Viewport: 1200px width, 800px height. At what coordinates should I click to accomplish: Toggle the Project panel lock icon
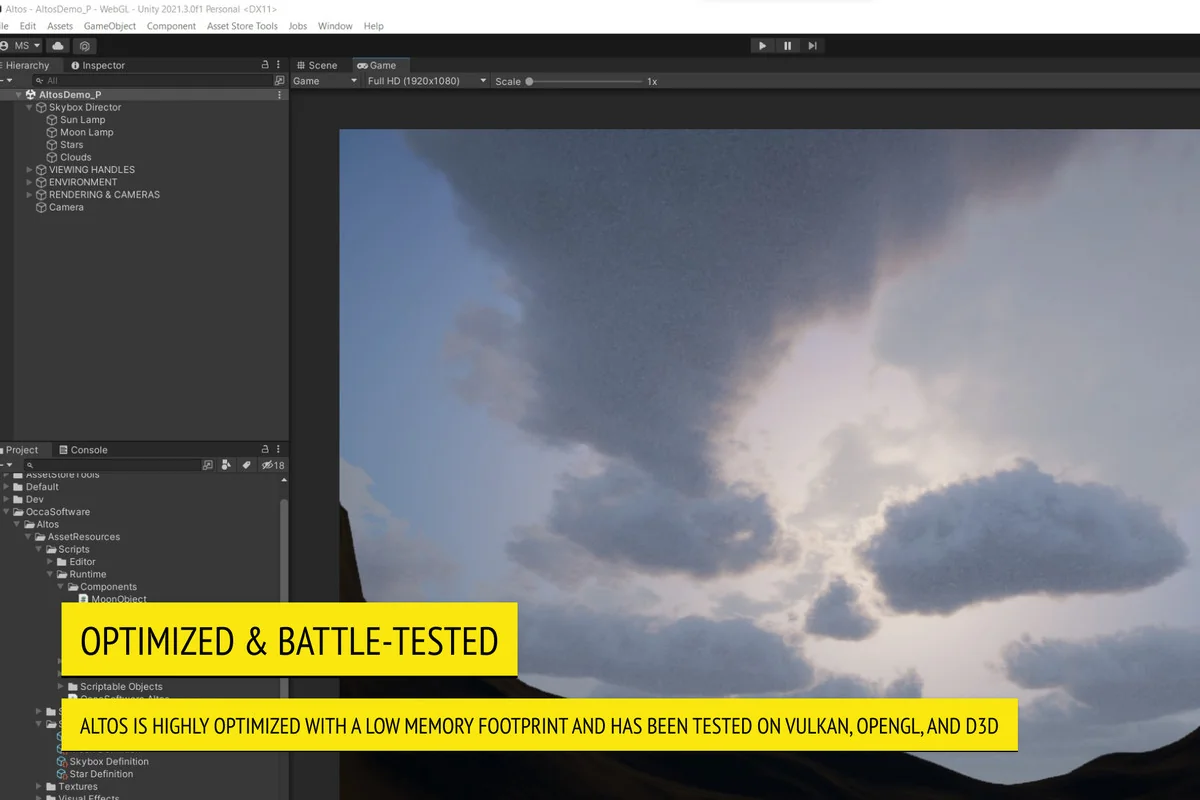pos(265,450)
